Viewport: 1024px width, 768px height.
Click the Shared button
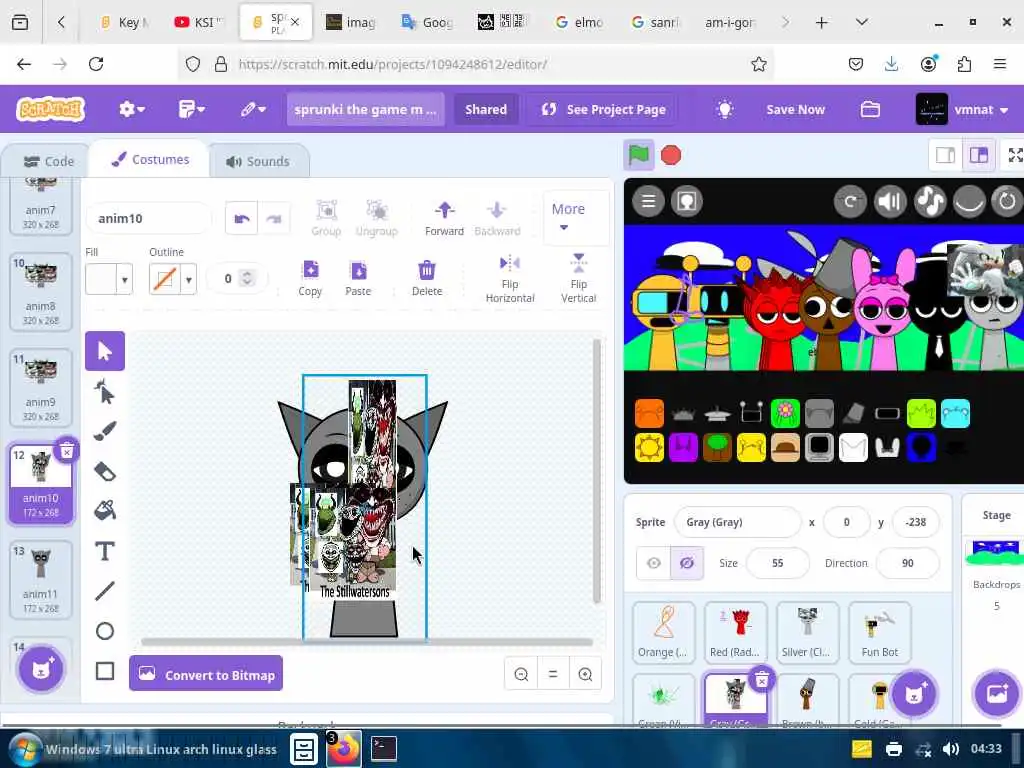point(486,109)
